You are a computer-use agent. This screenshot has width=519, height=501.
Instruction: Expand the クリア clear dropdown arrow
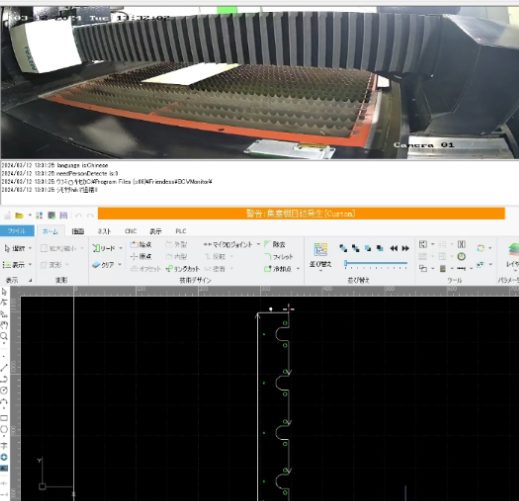[x=119, y=265]
